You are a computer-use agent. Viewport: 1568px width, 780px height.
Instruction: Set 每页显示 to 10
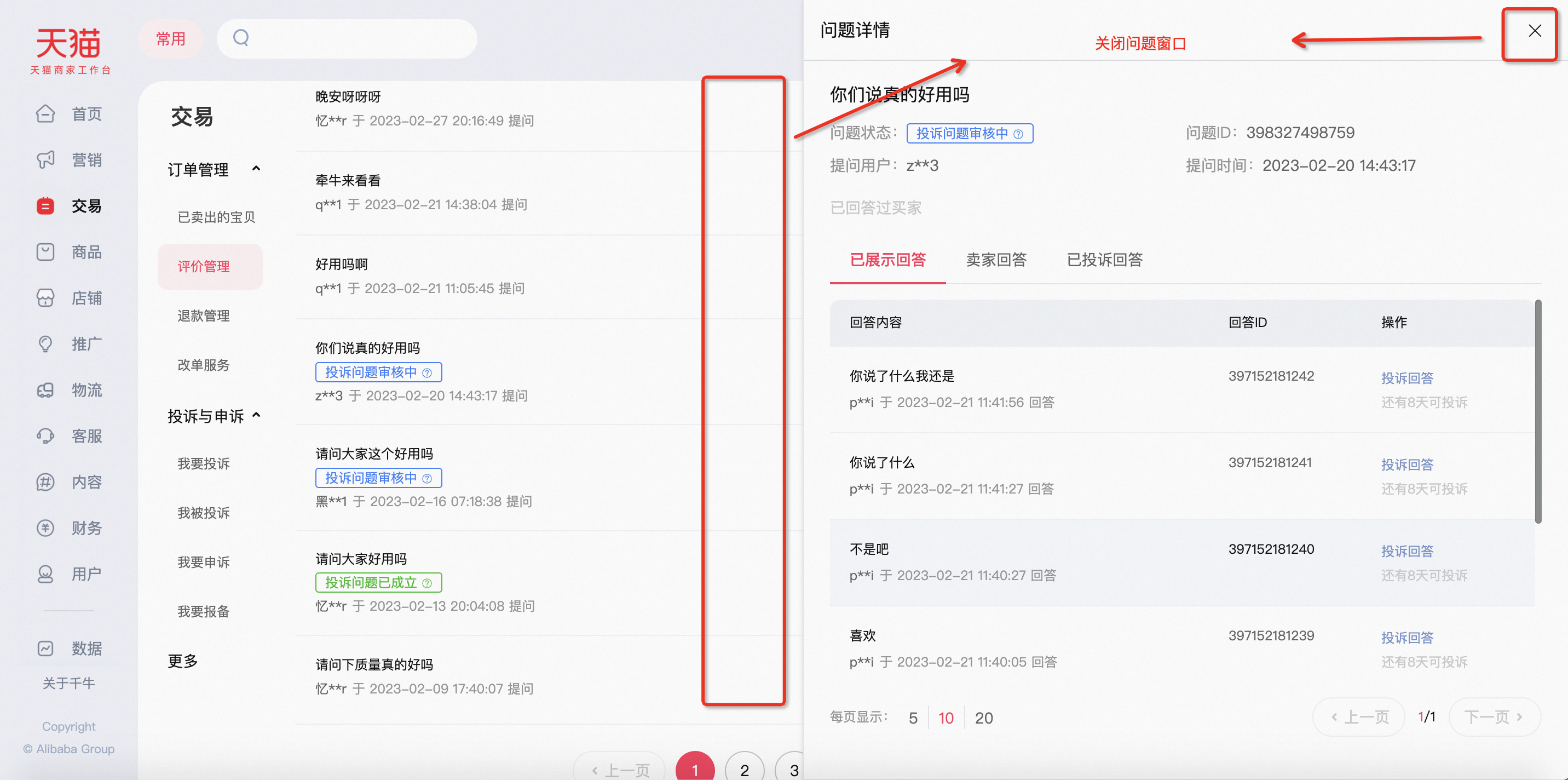pos(946,719)
